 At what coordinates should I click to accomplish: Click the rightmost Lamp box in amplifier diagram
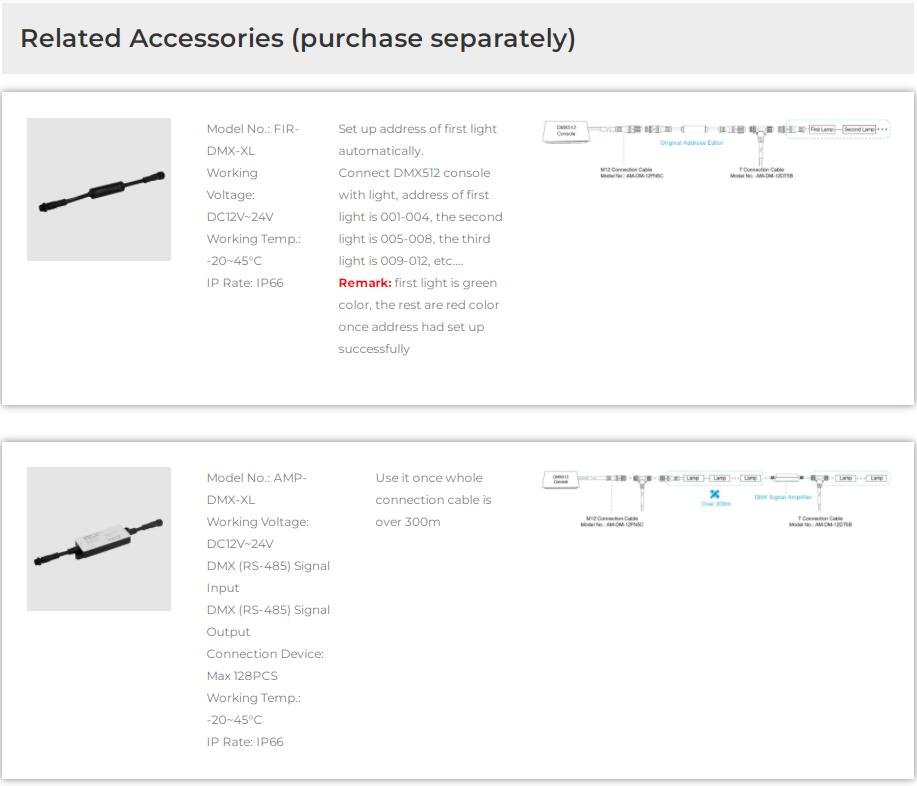(876, 479)
